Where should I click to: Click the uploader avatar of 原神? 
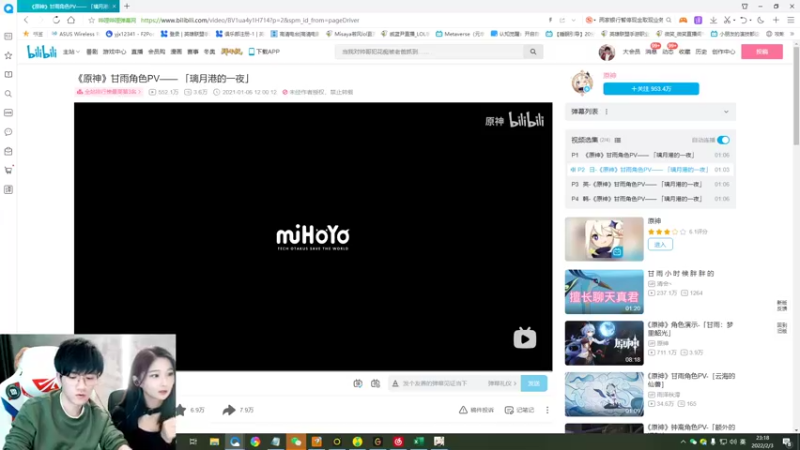pos(582,83)
